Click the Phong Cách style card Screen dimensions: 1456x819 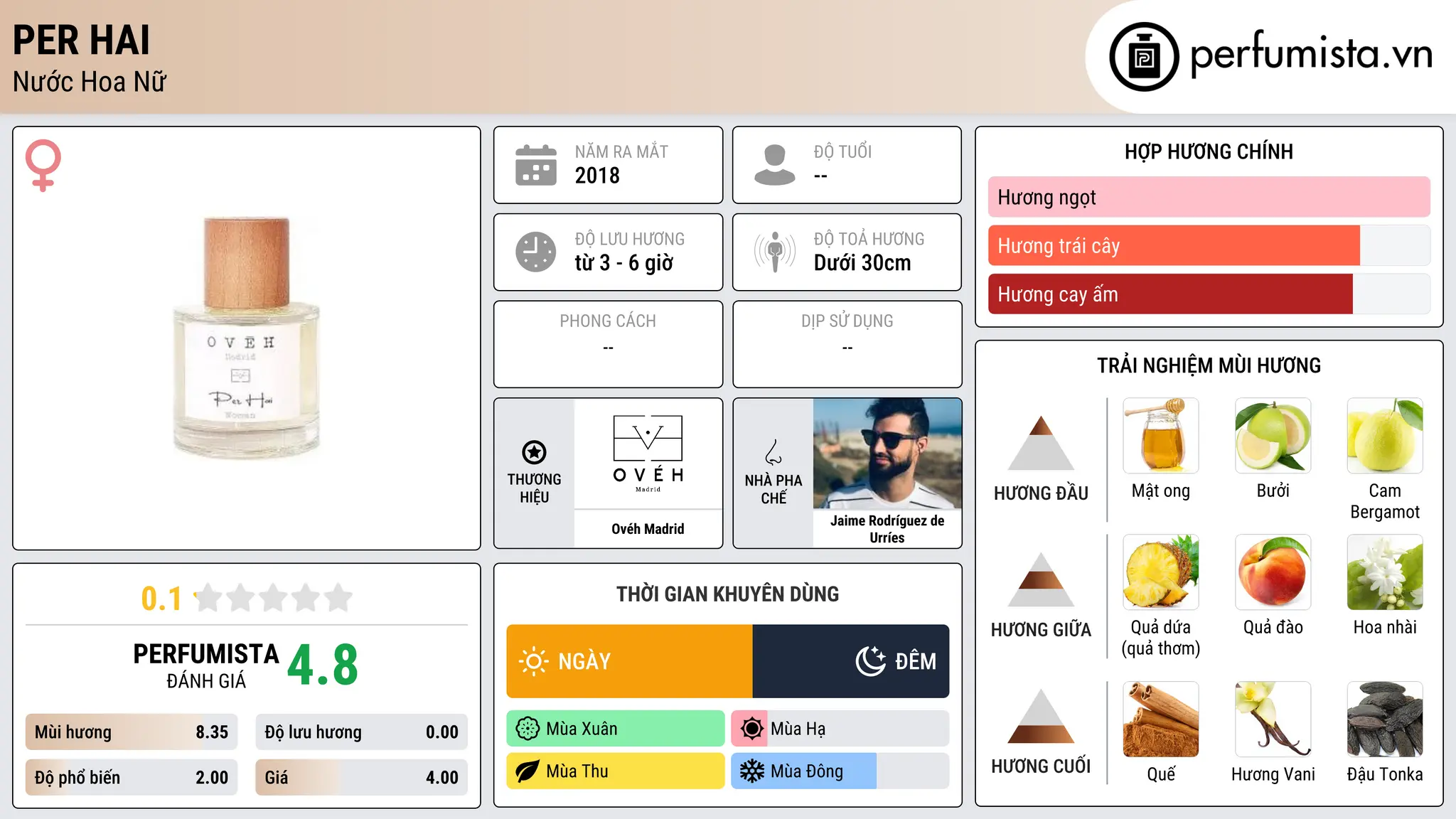(608, 344)
